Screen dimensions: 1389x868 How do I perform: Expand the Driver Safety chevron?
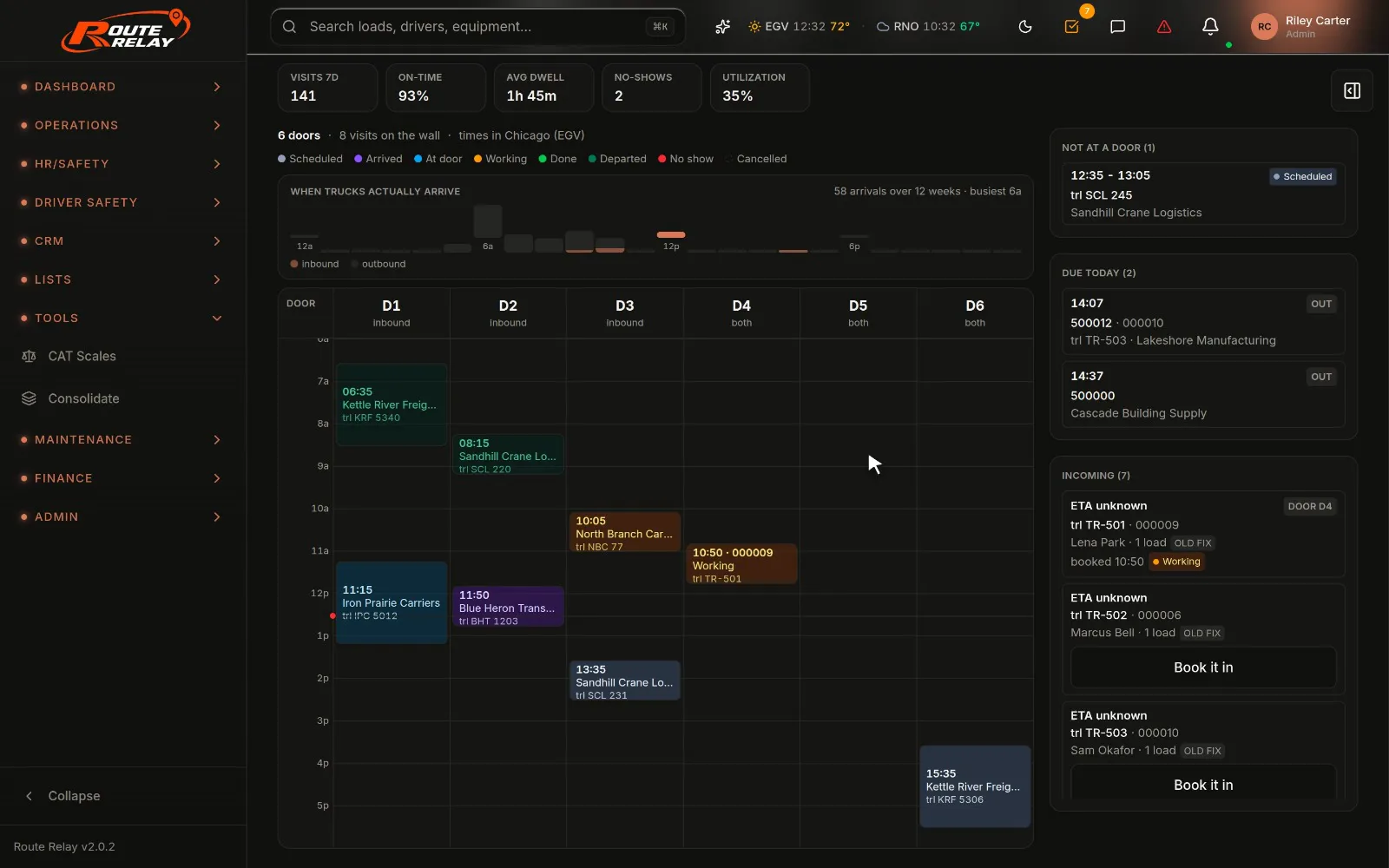217,202
